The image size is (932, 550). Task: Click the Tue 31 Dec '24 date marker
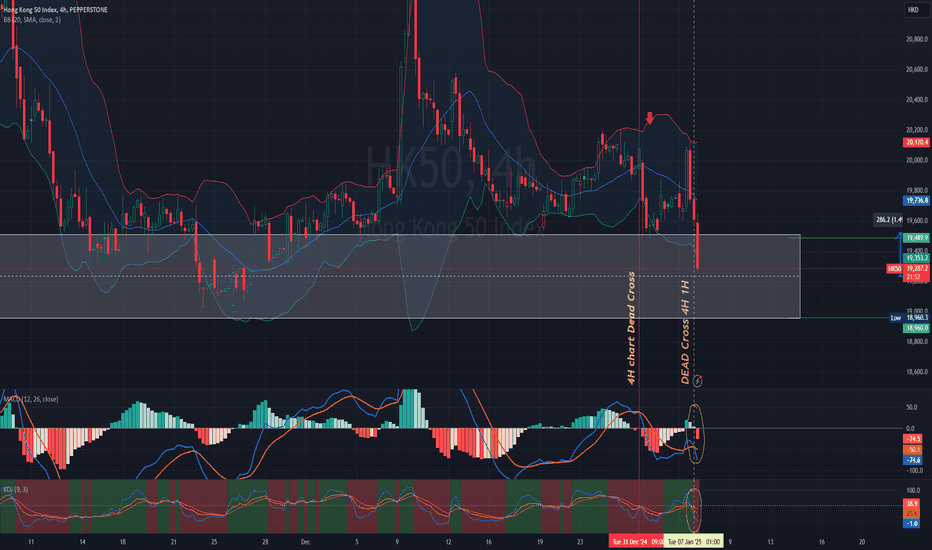(x=637, y=542)
